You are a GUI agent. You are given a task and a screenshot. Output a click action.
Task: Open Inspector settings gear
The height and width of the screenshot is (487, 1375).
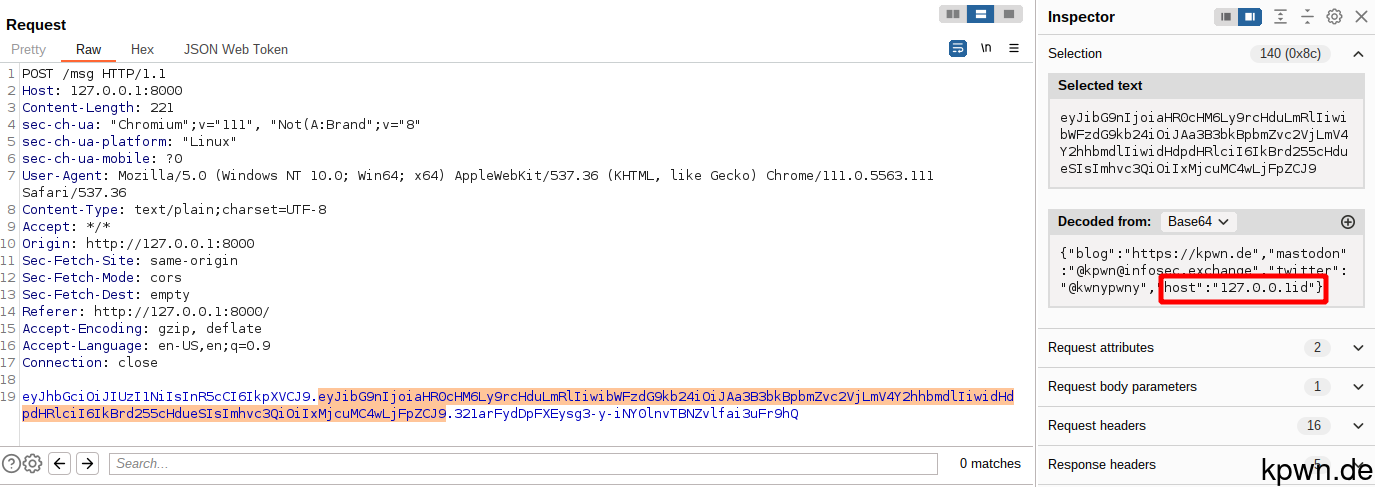(1334, 17)
